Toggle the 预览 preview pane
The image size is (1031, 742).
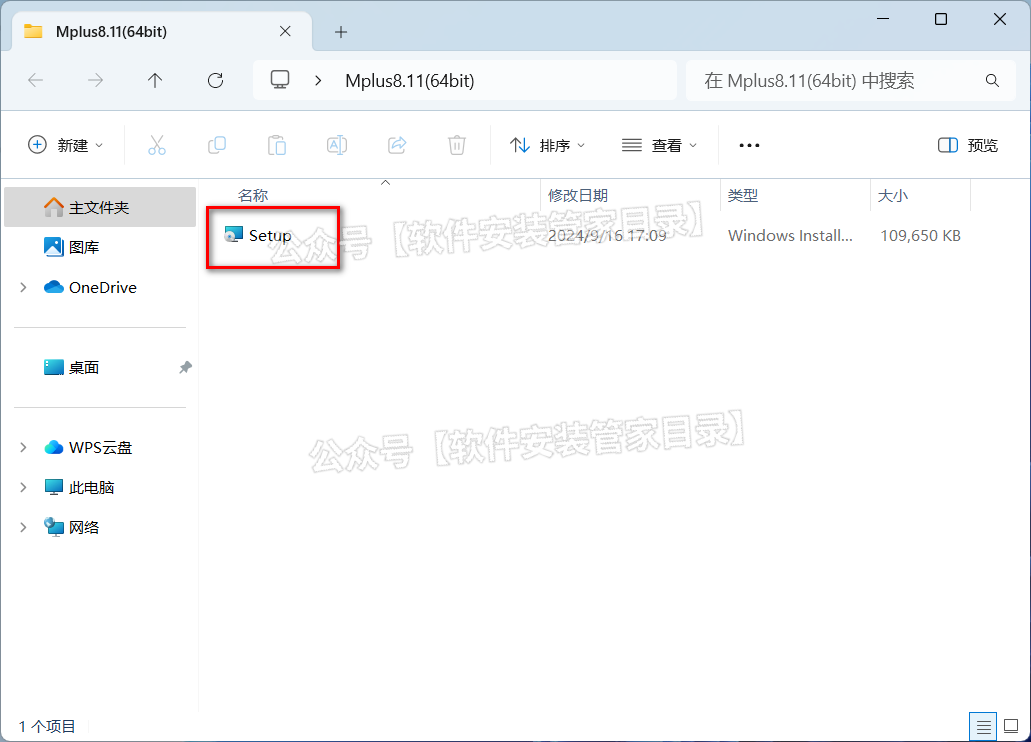coord(967,145)
